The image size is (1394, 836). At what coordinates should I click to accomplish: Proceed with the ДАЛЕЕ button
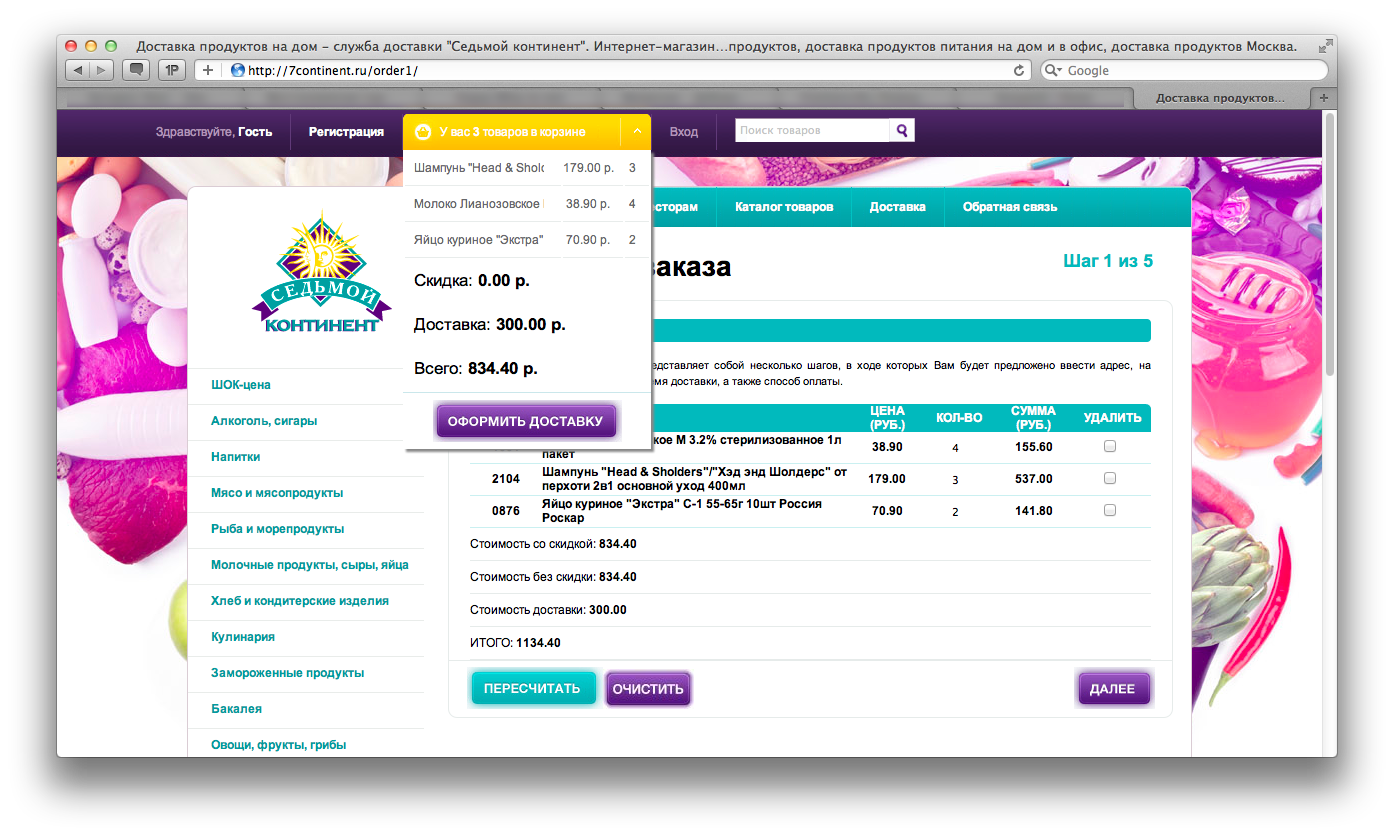[x=1112, y=688]
